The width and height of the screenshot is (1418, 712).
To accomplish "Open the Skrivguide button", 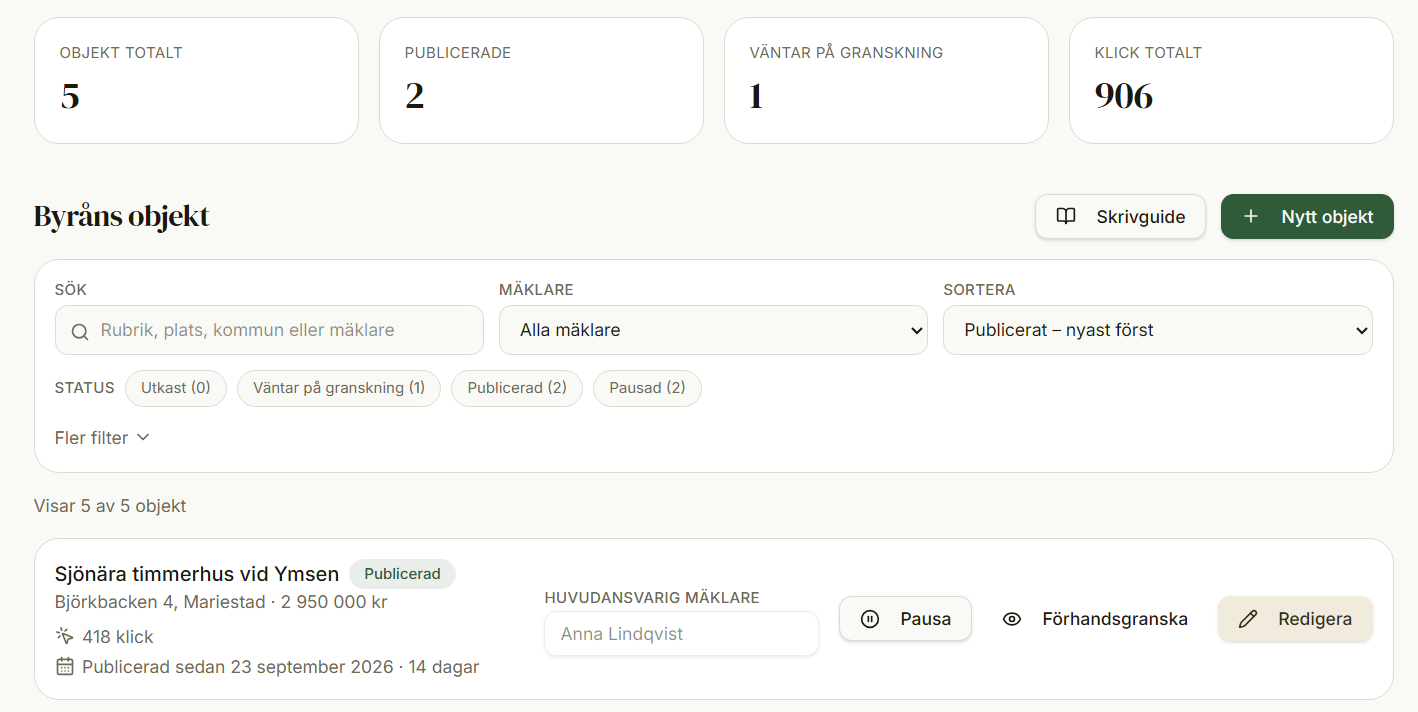I will click(x=1120, y=216).
